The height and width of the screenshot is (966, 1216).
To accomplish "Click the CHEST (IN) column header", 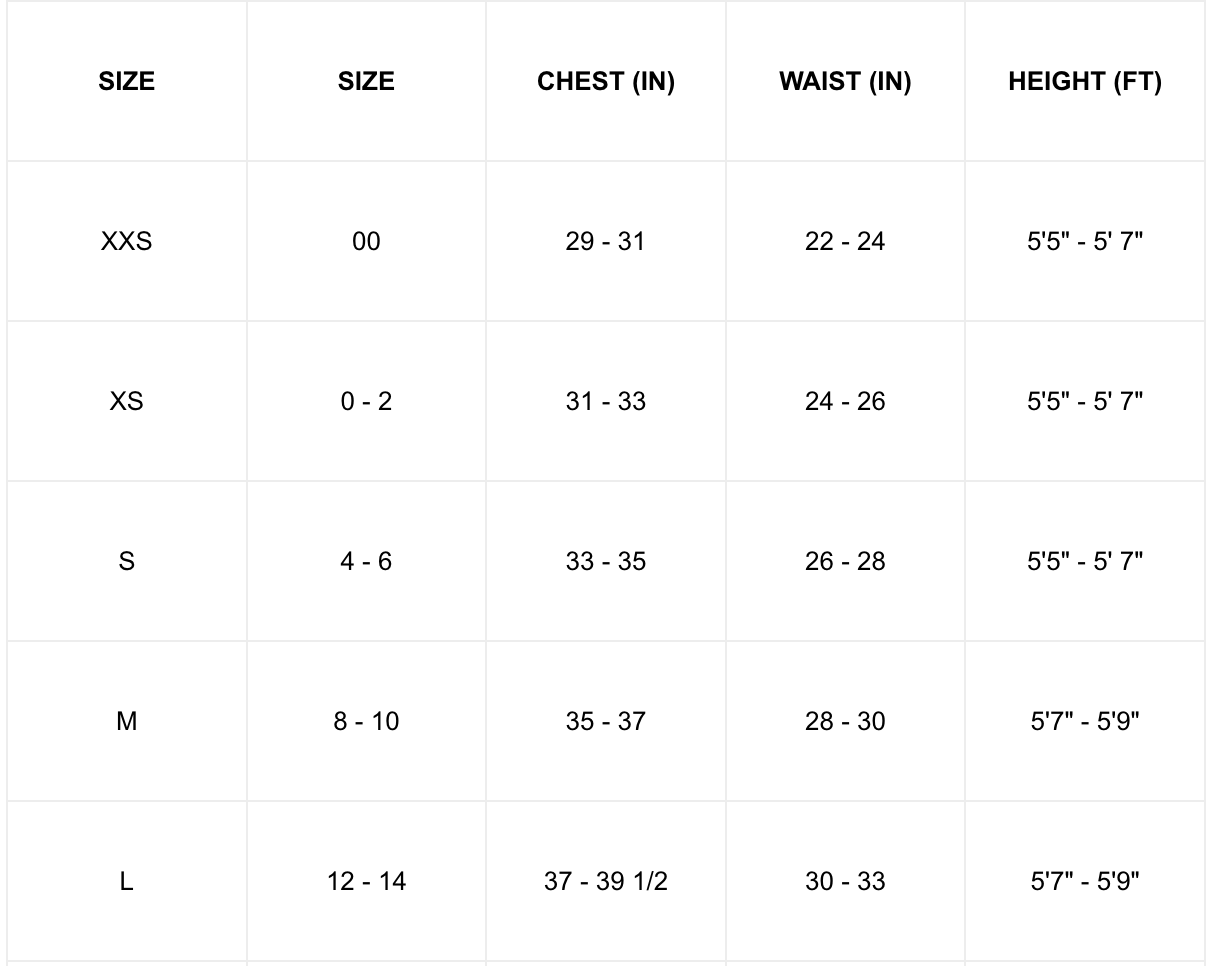I will 605,82.
